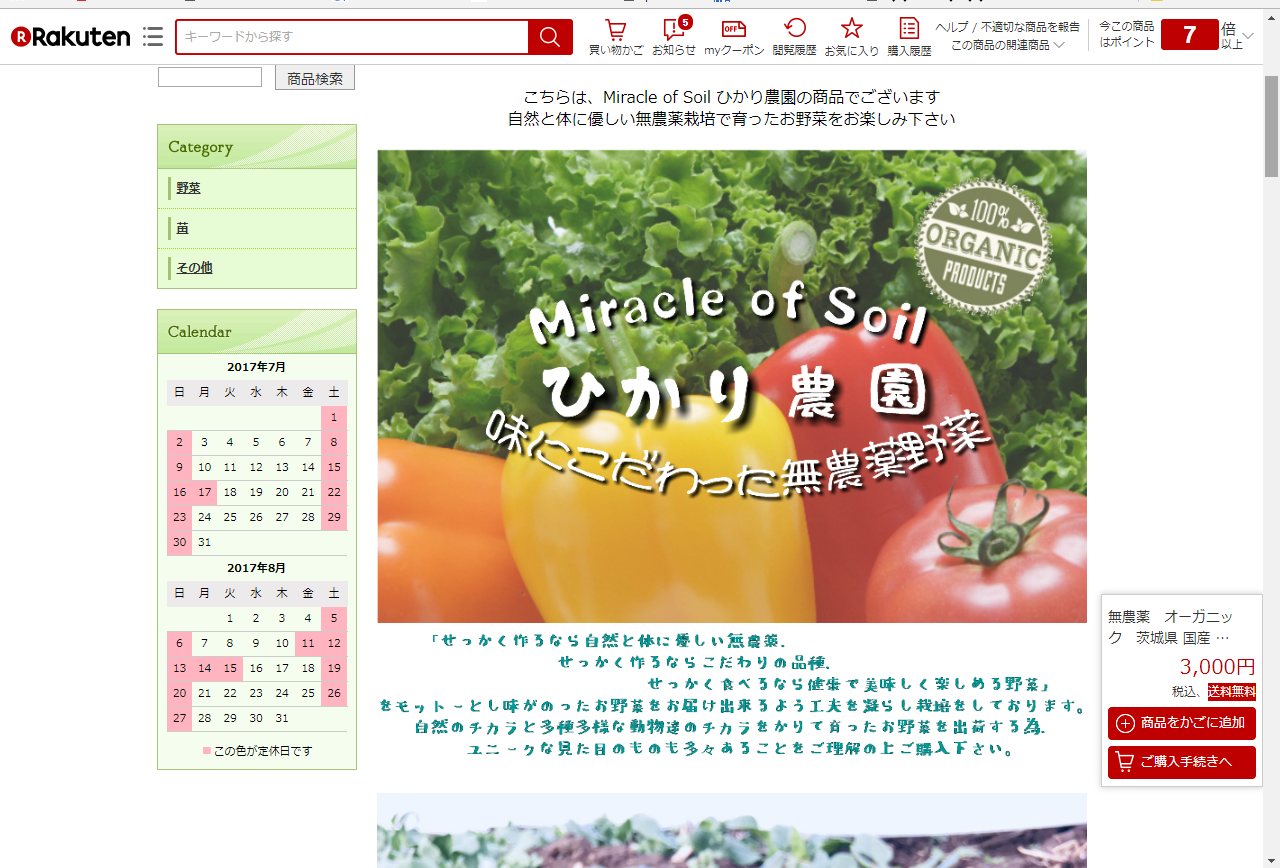Focus the keyword search field
The image size is (1280, 868).
[352, 37]
